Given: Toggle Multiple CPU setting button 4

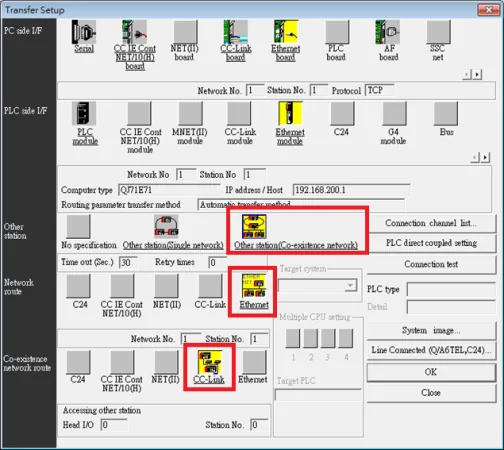Looking at the screenshot, I should pyautogui.click(x=346, y=338).
